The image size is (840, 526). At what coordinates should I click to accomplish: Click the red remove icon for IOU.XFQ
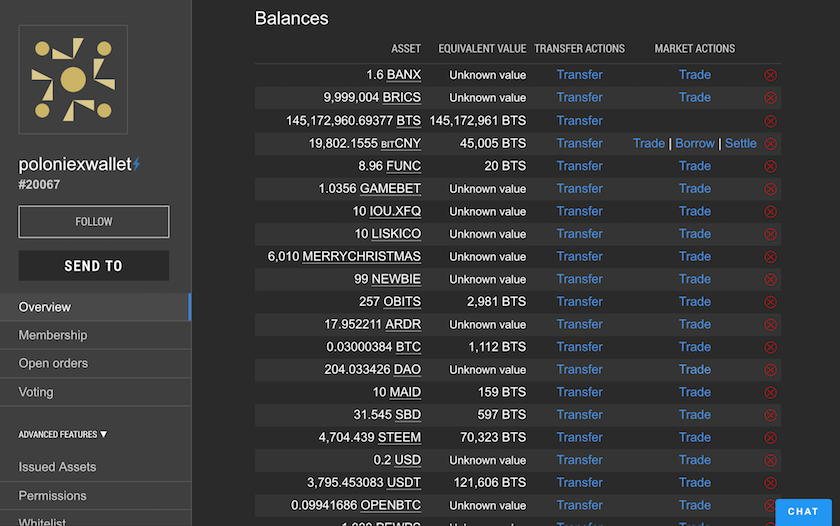[770, 212]
